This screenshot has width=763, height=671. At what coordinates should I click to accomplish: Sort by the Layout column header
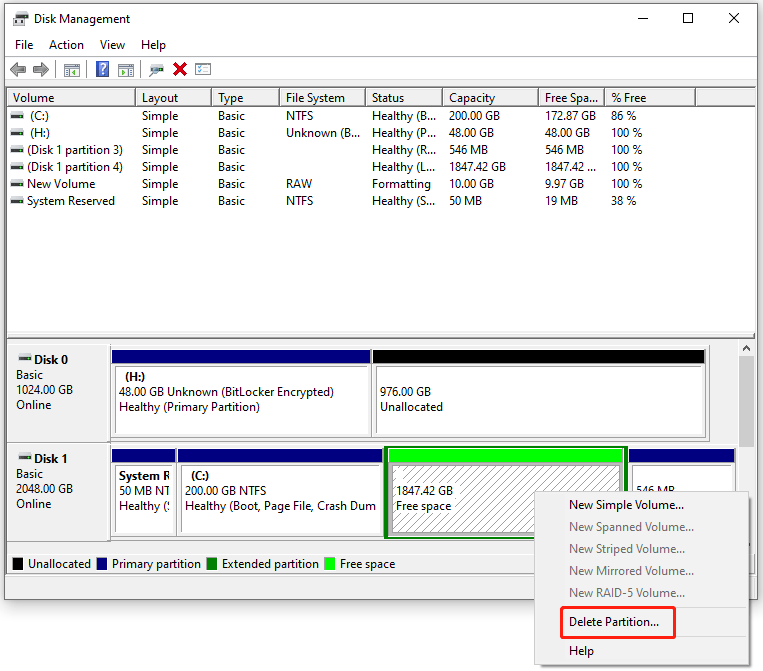point(173,97)
